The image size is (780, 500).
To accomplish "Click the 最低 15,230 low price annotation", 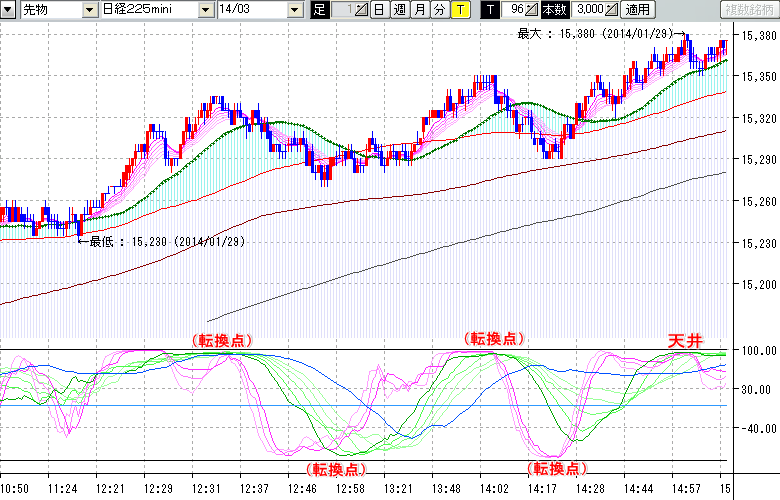I will (166, 241).
